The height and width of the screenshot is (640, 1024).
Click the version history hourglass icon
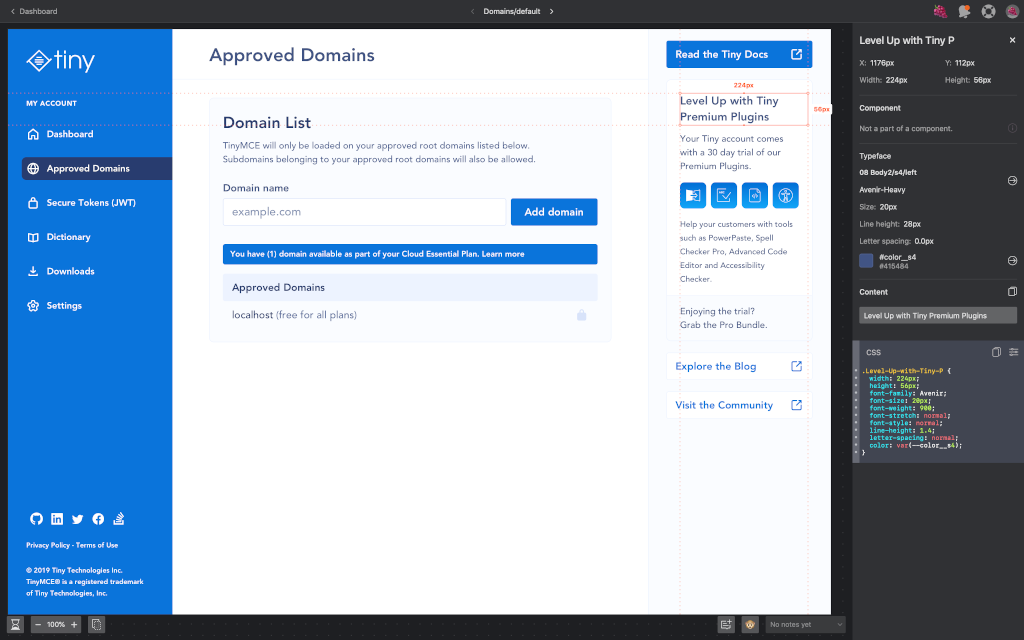pyautogui.click(x=15, y=624)
